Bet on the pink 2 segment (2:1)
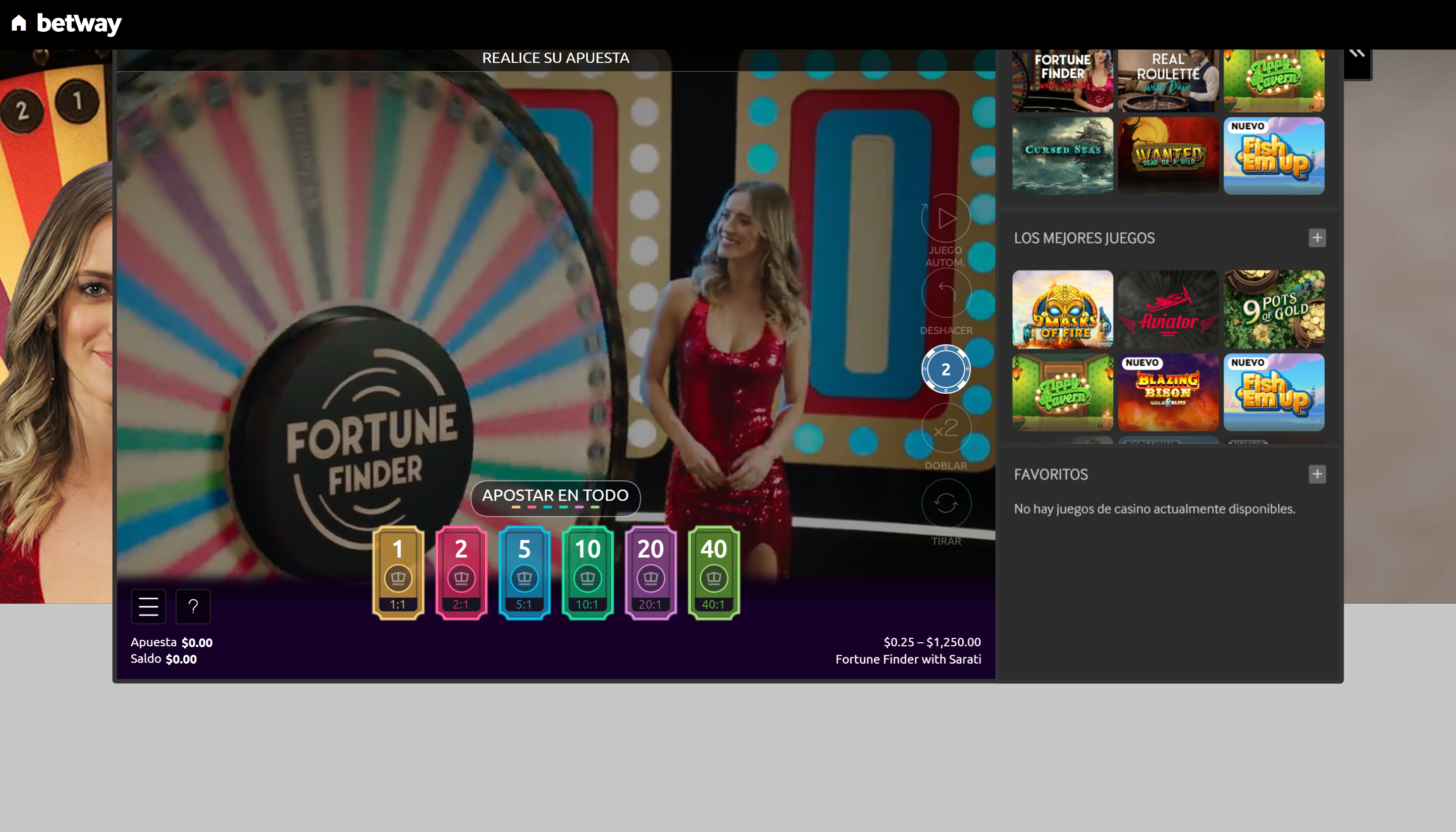 461,572
